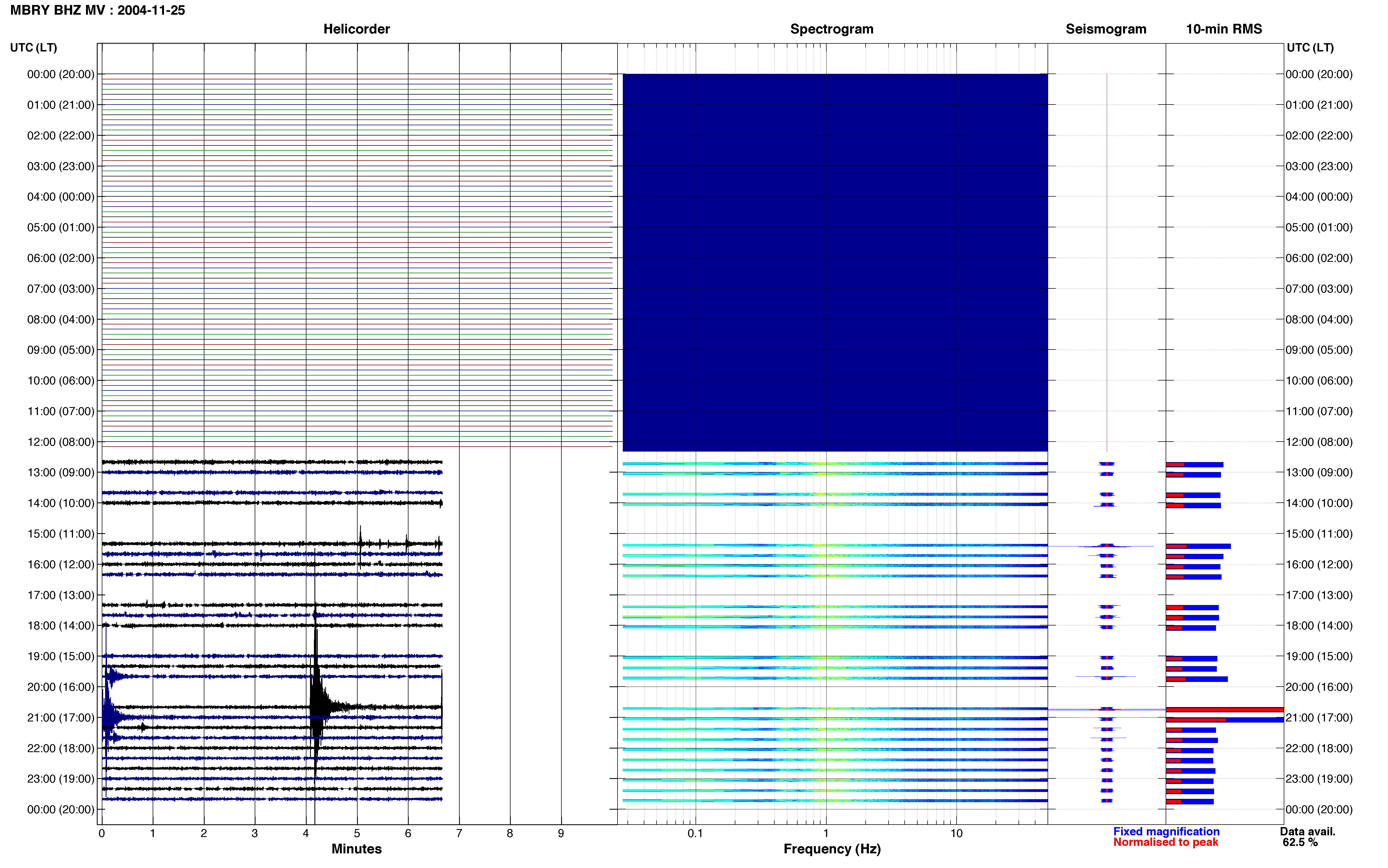The height and width of the screenshot is (868, 1388).
Task: Click the "9" tick on the Minutes axis
Action: point(561,833)
